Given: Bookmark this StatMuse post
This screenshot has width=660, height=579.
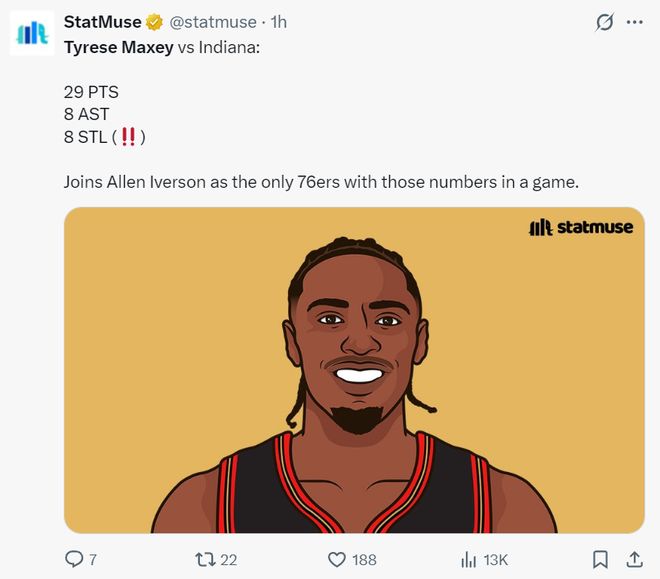Looking at the screenshot, I should (x=600, y=559).
